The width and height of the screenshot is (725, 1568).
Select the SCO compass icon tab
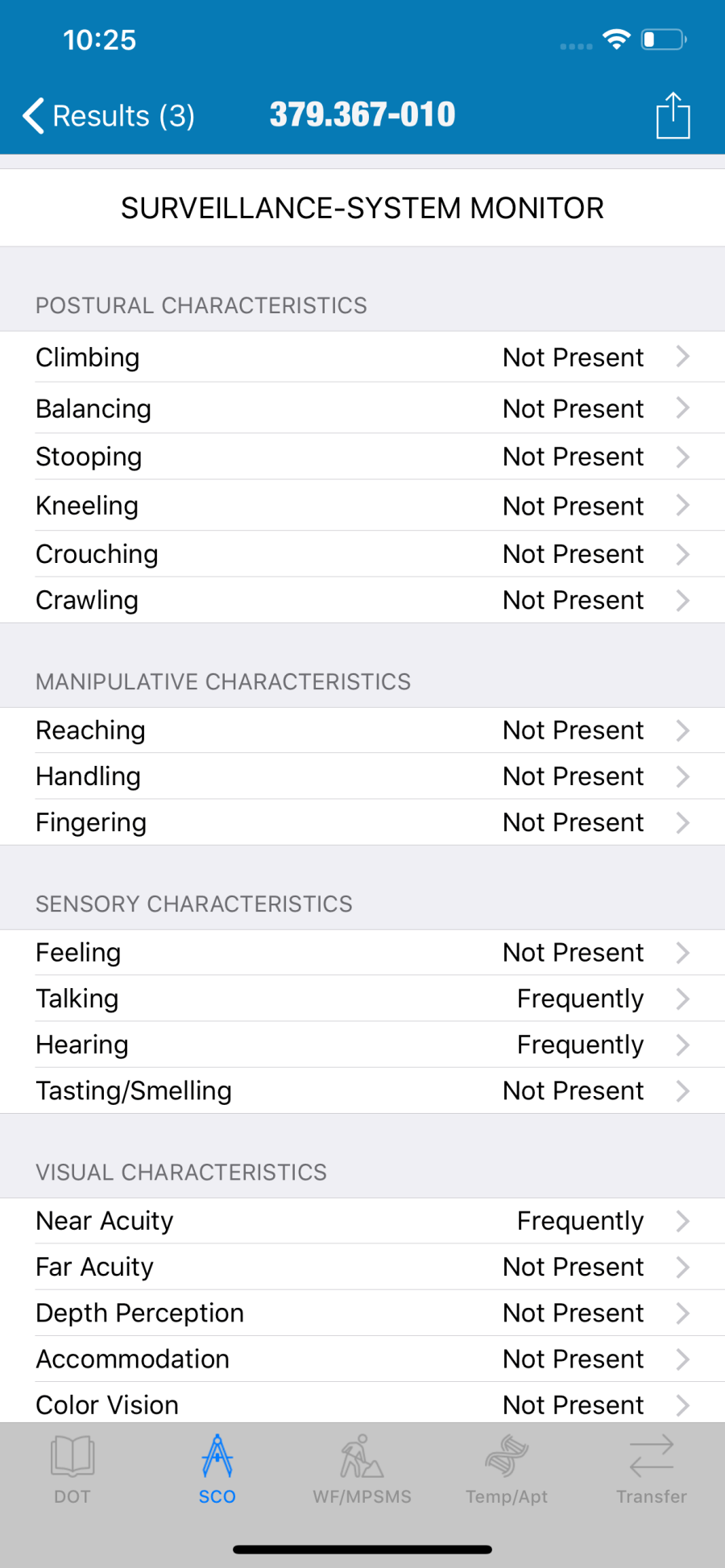tap(217, 1469)
